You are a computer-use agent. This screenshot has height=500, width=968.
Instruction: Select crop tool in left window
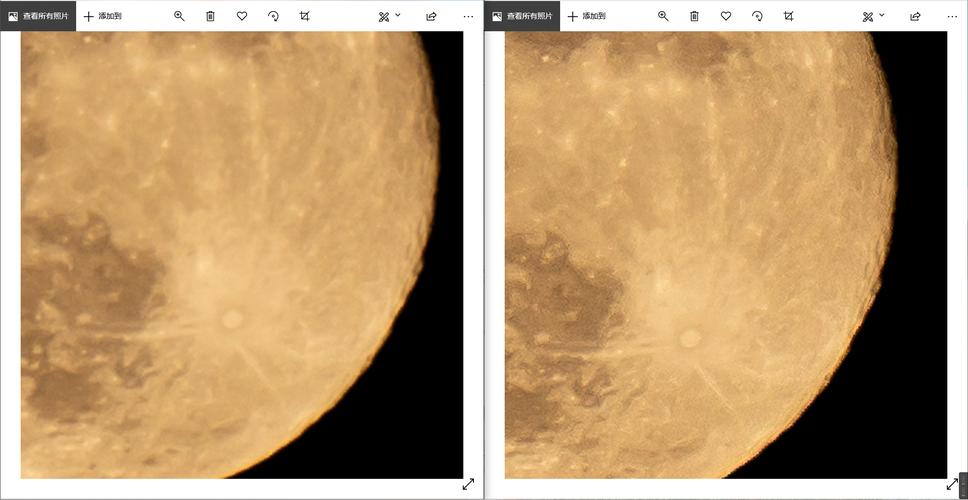[x=304, y=16]
